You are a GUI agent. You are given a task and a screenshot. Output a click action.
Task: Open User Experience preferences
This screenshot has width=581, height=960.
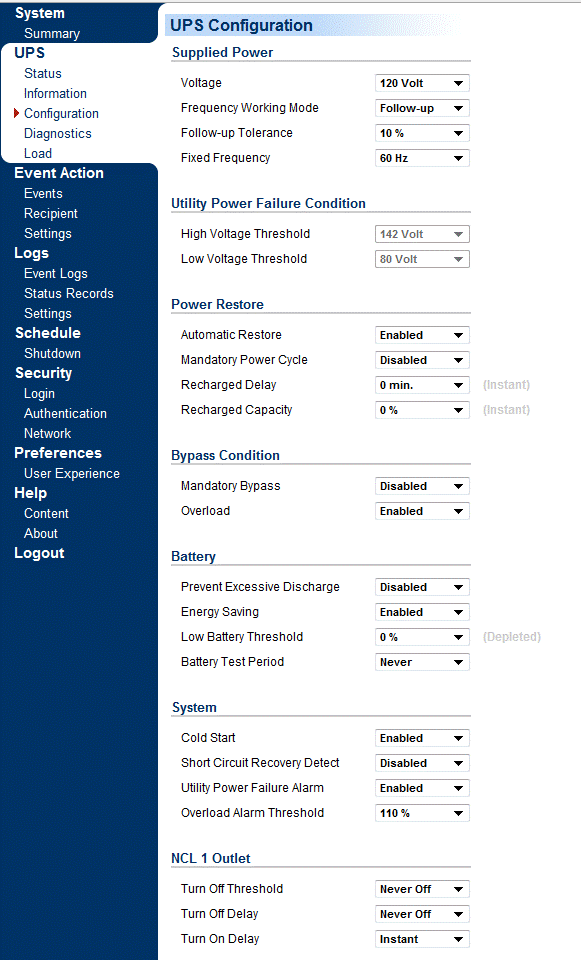72,474
